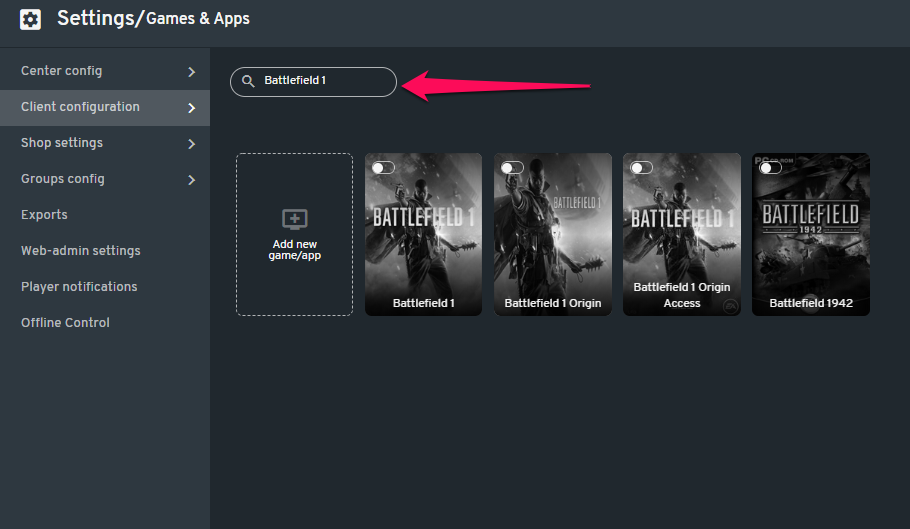This screenshot has height=529, width=910.
Task: Enable the Battlefield 1 Origin toggle
Action: (512, 168)
